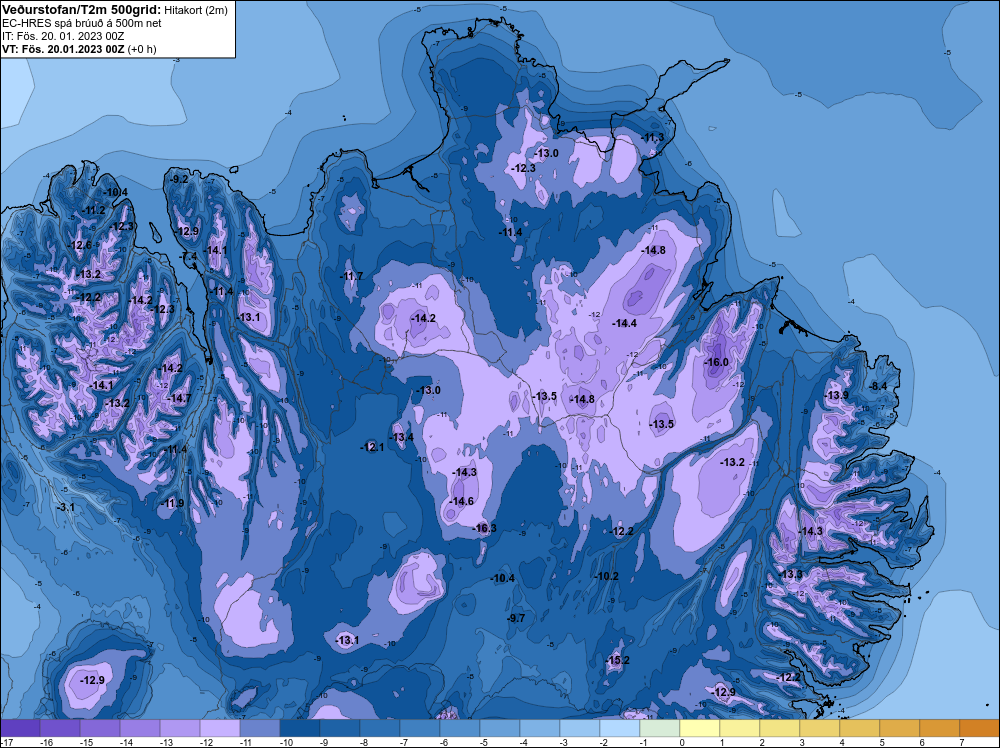The height and width of the screenshot is (748, 1000).
Task: Click the legend scale label 0
Action: [x=682, y=742]
